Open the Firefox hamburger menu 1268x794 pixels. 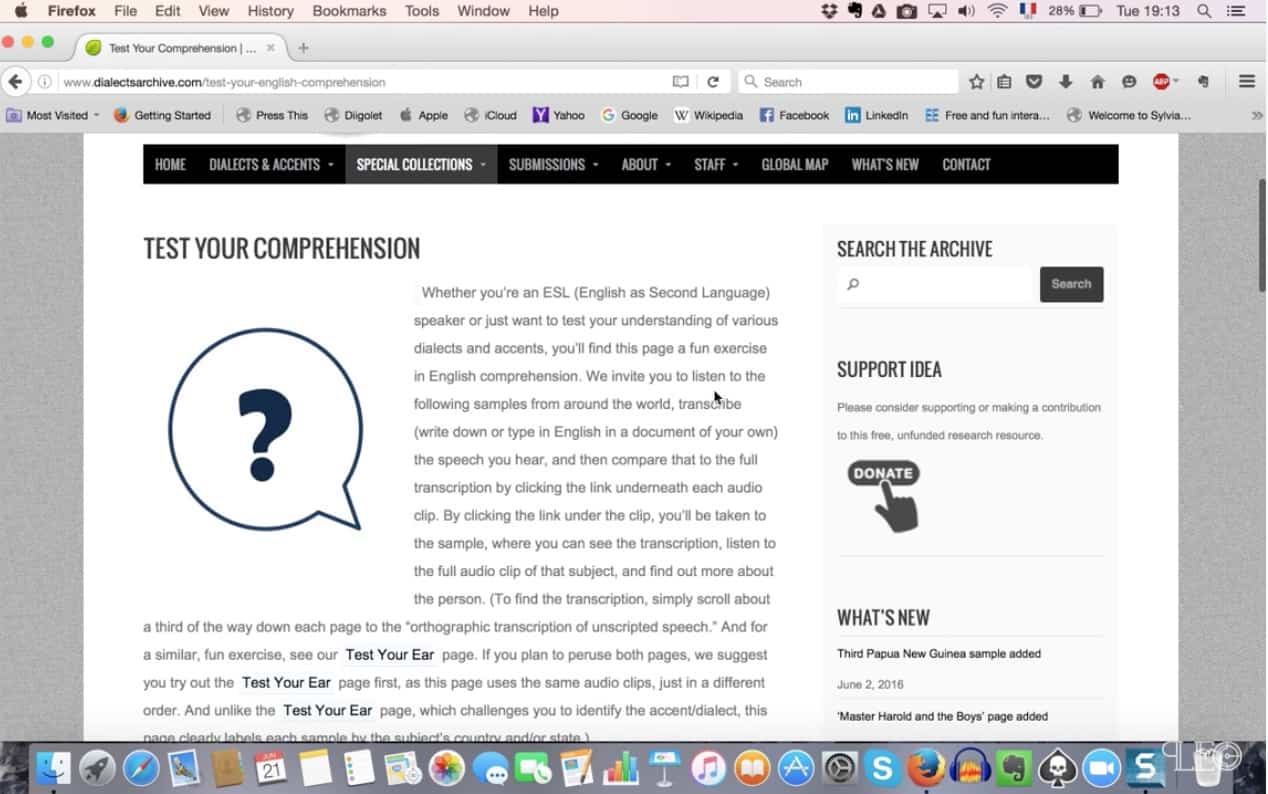pyautogui.click(x=1246, y=82)
